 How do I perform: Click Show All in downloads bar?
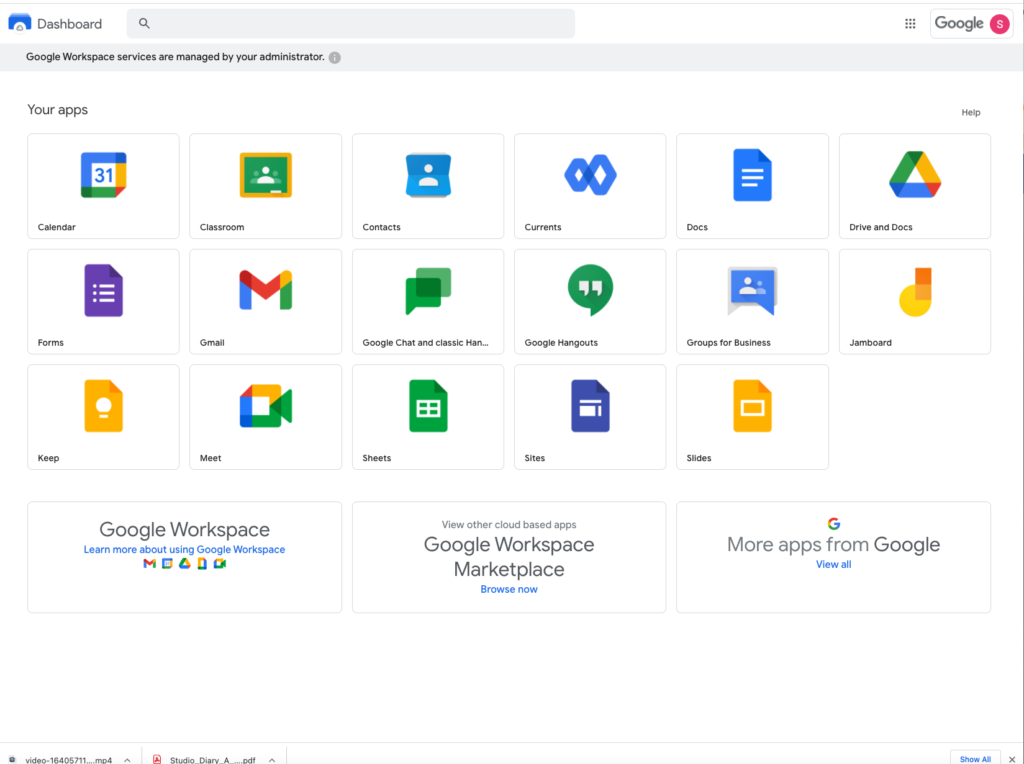[x=975, y=759]
